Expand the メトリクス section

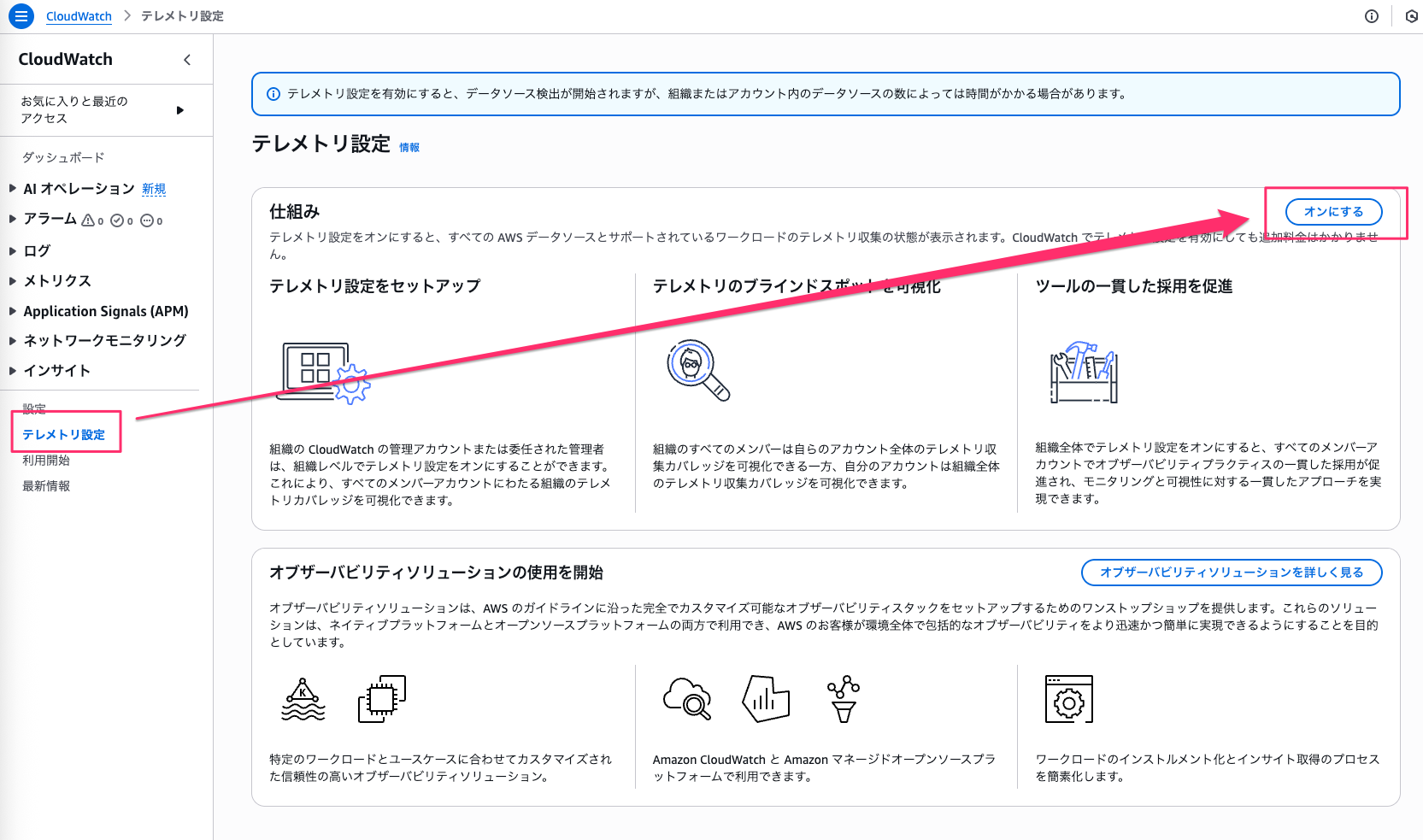[13, 280]
